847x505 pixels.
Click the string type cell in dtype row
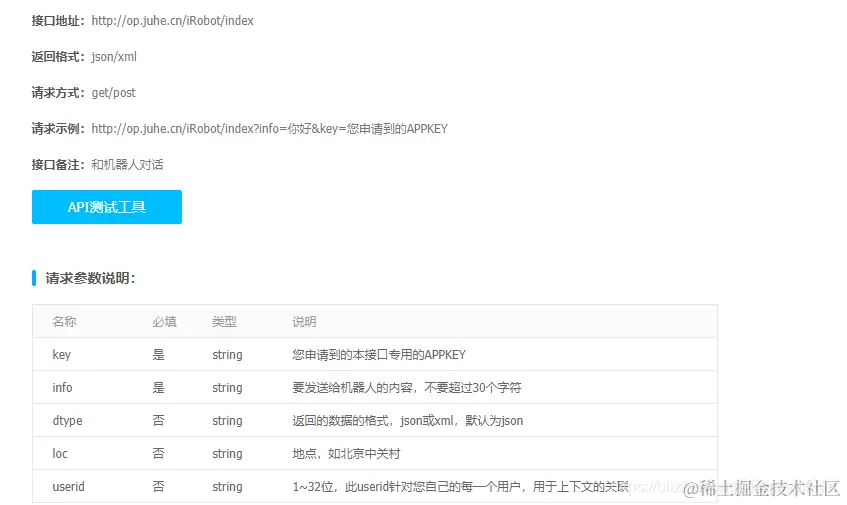coord(227,421)
